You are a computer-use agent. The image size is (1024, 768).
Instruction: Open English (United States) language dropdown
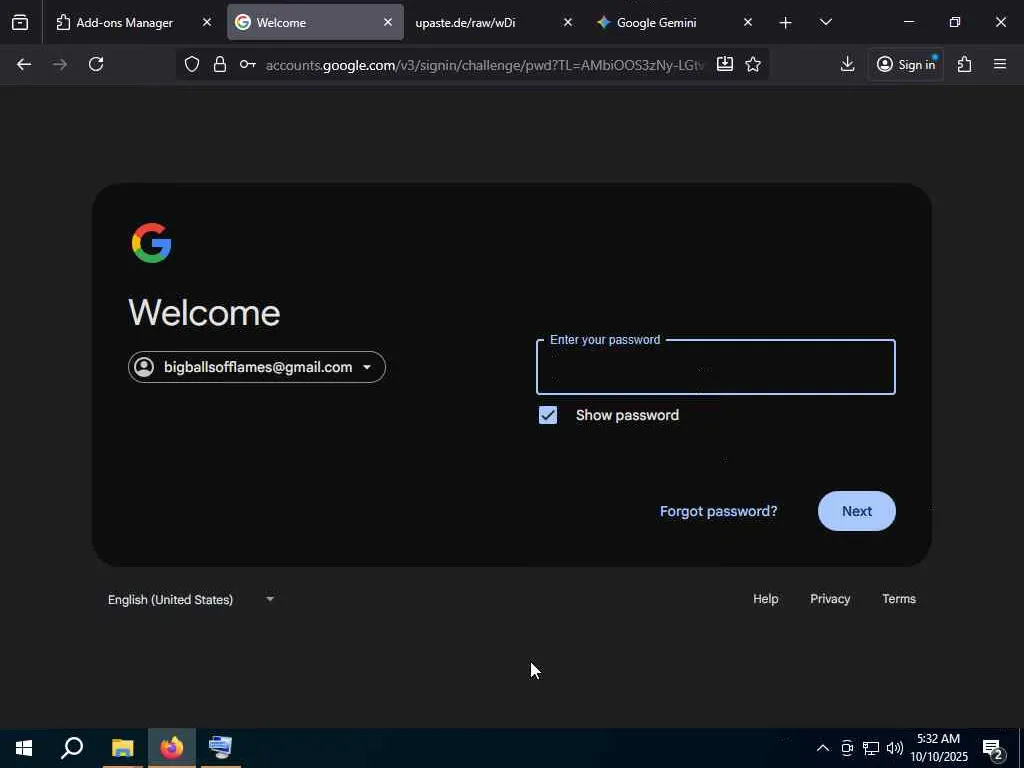[191, 600]
